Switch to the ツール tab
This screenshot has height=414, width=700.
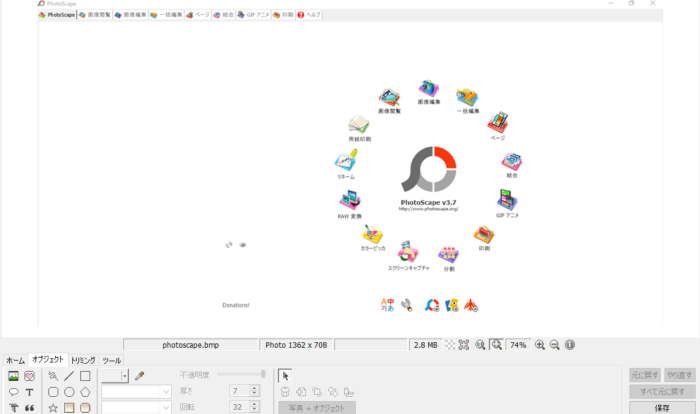(x=111, y=360)
